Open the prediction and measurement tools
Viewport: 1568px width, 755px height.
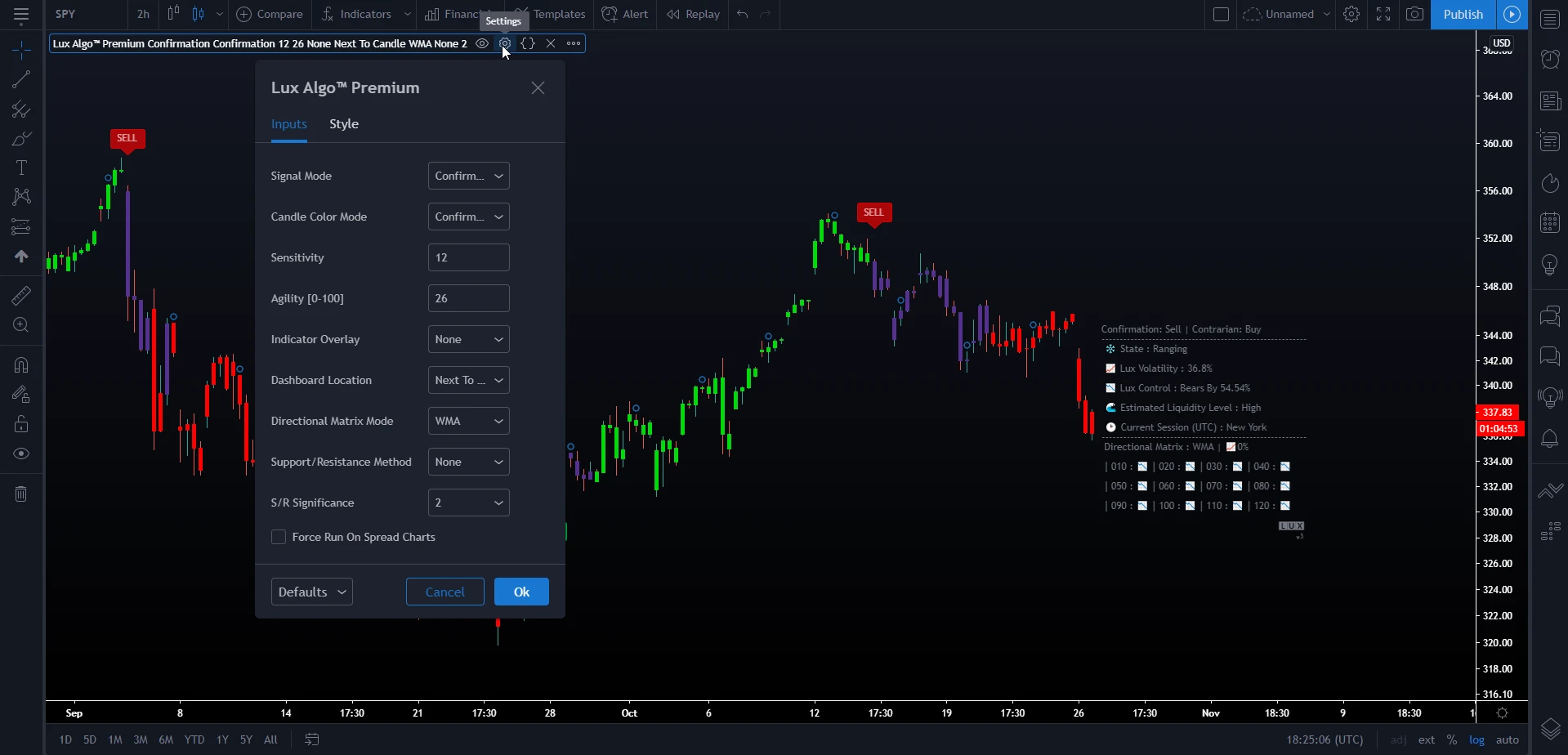point(21,226)
